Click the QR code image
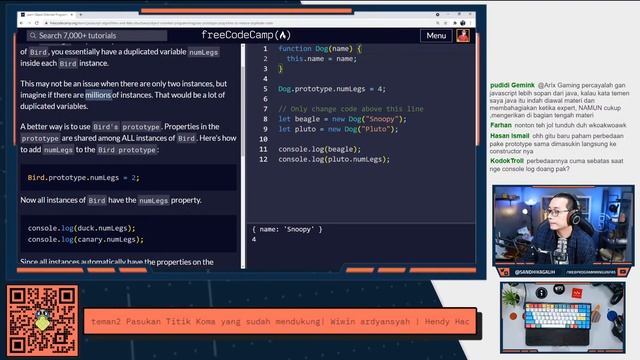640x360 pixels. coord(42,321)
